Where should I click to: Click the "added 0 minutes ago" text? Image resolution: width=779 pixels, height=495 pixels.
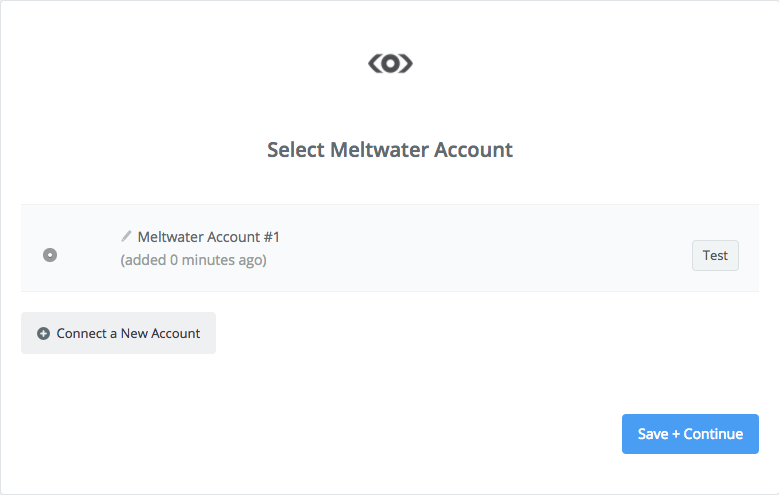click(193, 260)
